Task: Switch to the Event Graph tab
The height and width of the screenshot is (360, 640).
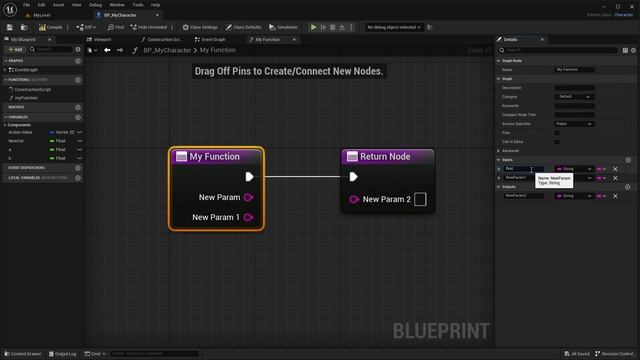Action: point(211,40)
